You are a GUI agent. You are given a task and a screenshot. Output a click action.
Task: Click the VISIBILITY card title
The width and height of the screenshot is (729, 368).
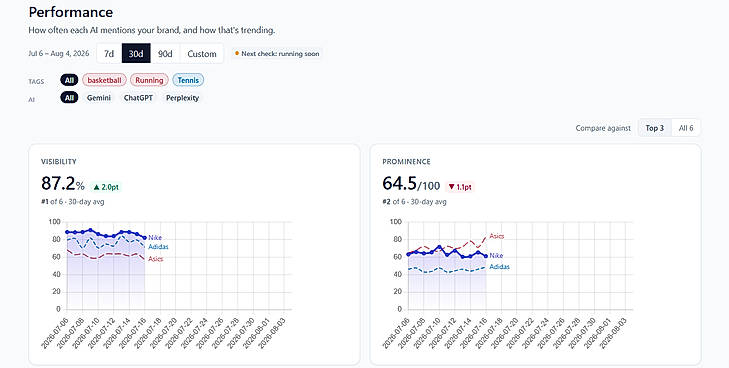(59, 162)
